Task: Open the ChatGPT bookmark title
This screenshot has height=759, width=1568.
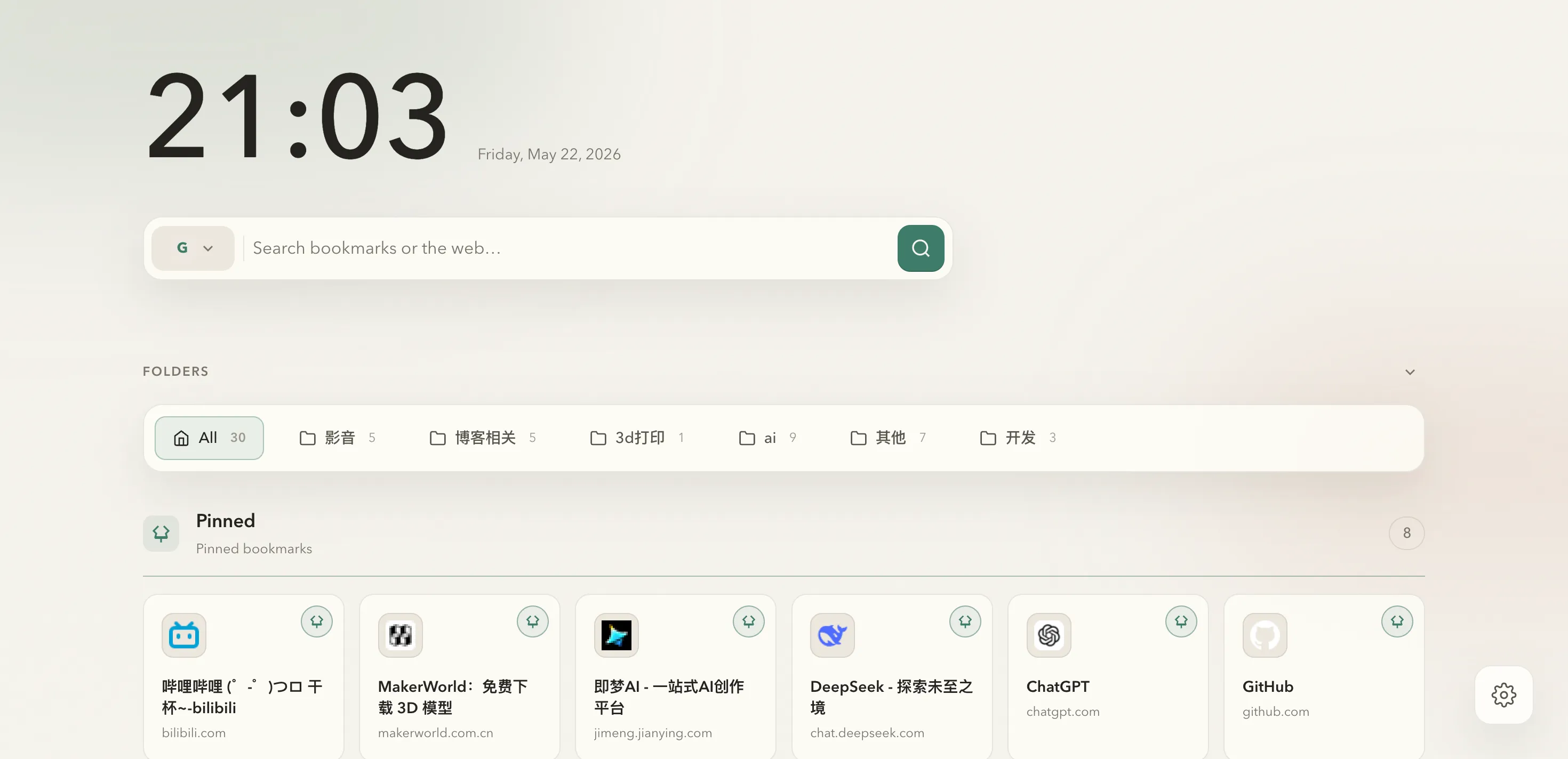Action: pos(1058,687)
